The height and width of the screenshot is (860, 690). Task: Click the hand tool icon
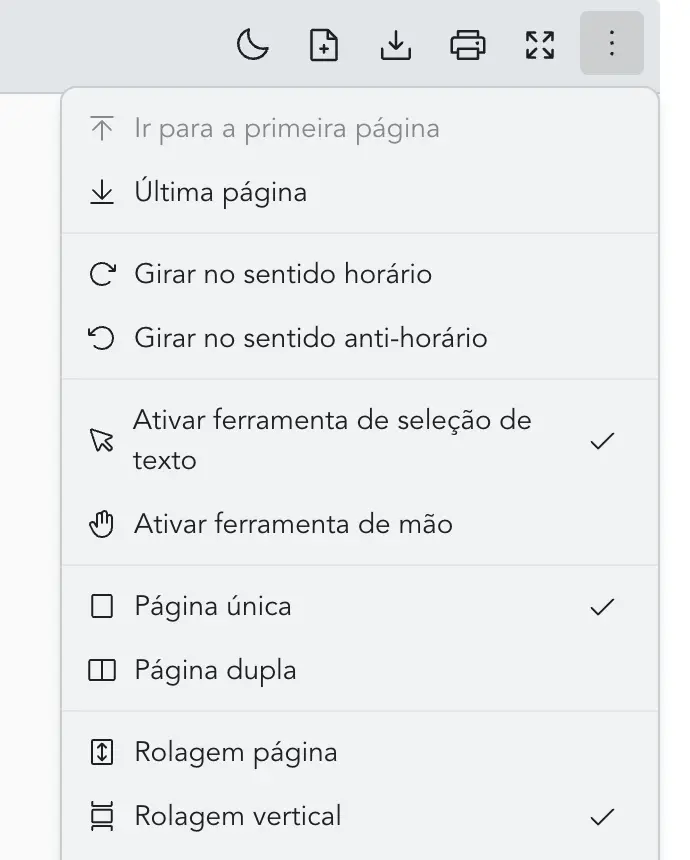(102, 524)
